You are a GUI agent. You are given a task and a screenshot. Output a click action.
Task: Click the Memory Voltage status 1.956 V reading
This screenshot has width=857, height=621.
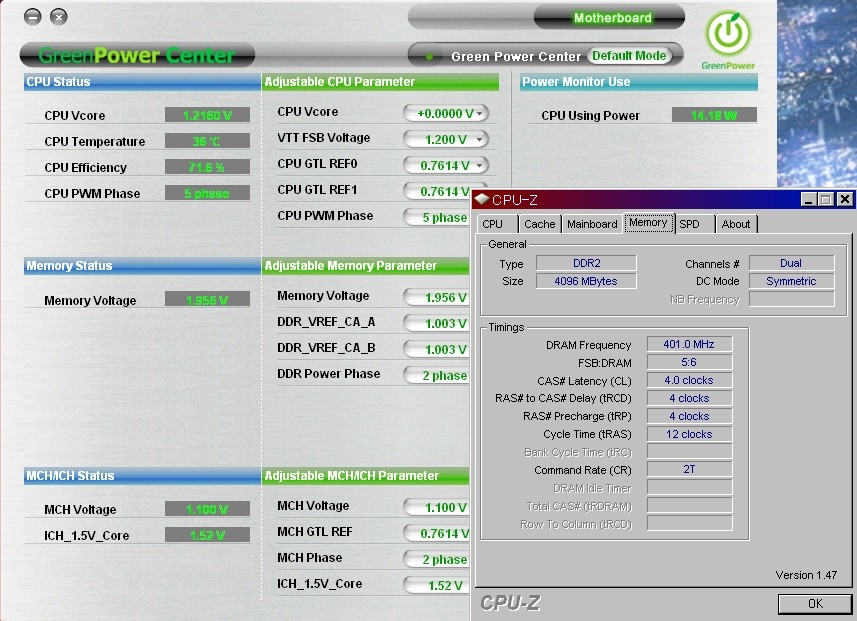pos(207,300)
